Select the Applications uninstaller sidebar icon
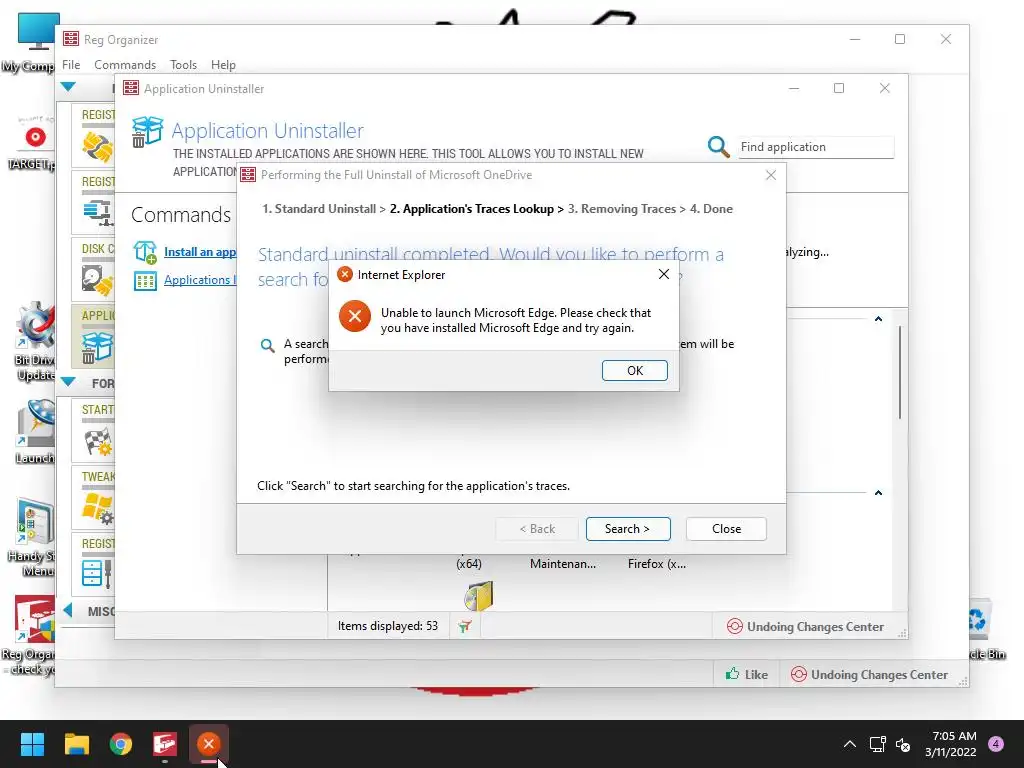The width and height of the screenshot is (1024, 768). point(97,347)
